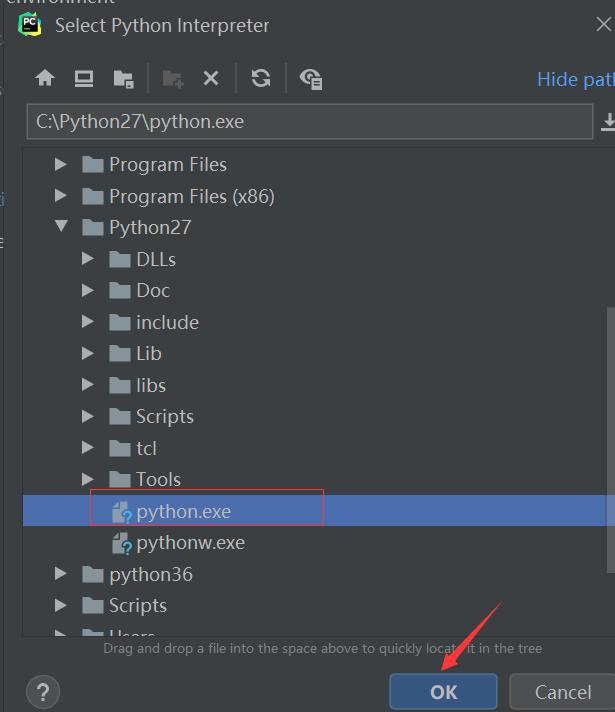This screenshot has width=615, height=712.
Task: Click the Program Files (x86) folder icon
Action: coord(93,196)
